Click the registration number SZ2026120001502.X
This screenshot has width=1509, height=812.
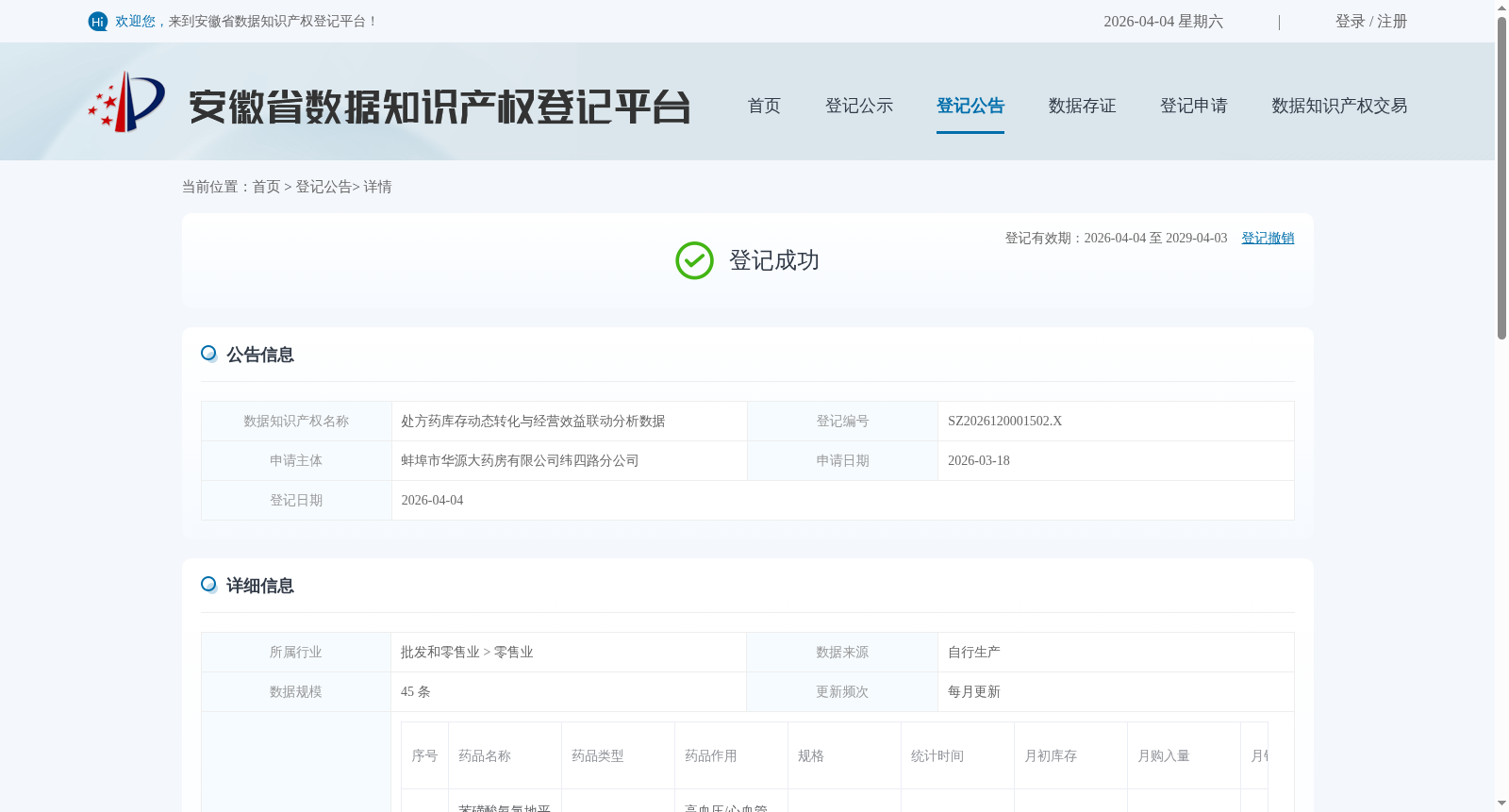[x=1004, y=422]
